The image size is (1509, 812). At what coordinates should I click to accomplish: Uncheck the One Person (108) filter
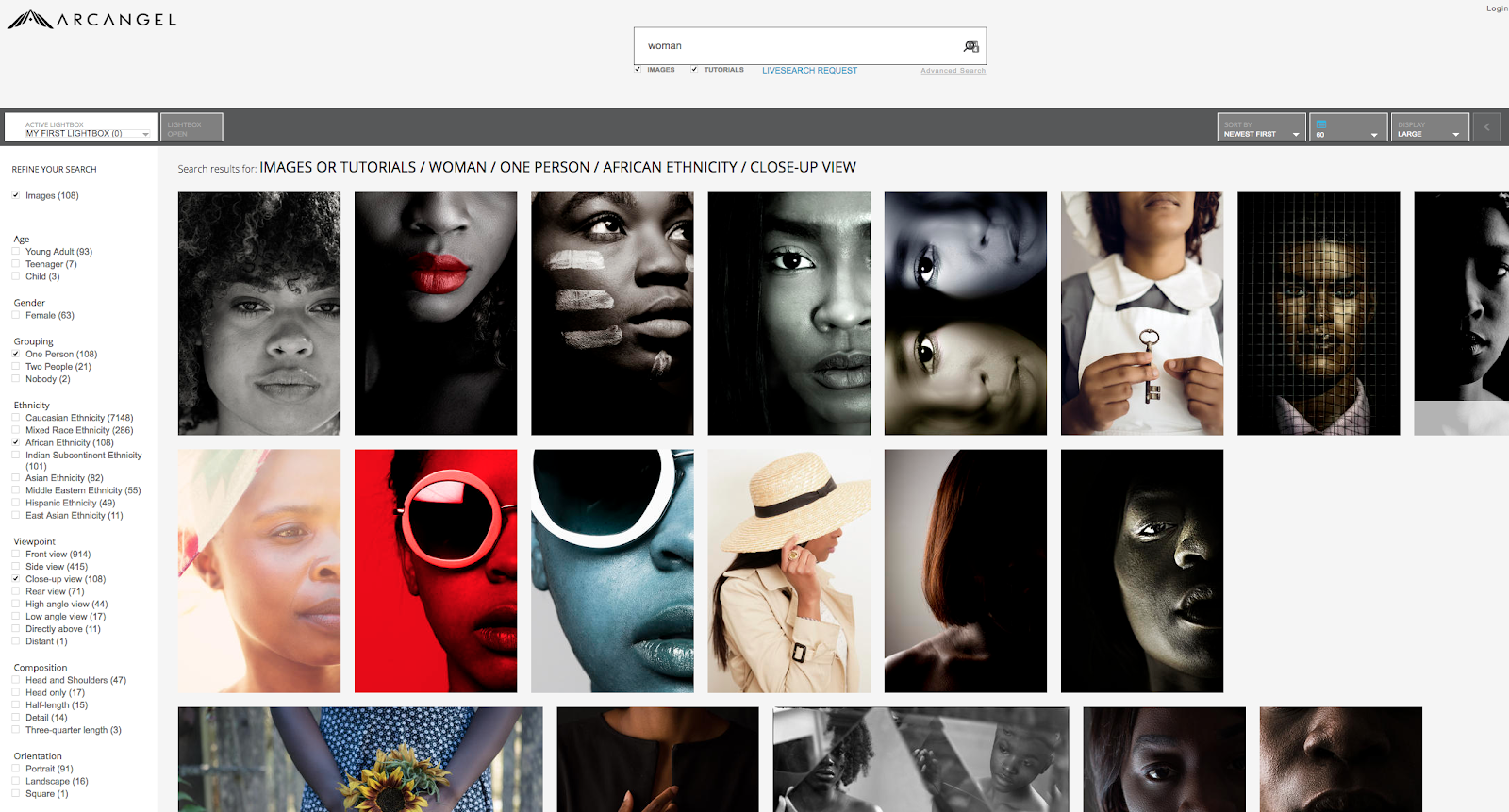16,354
